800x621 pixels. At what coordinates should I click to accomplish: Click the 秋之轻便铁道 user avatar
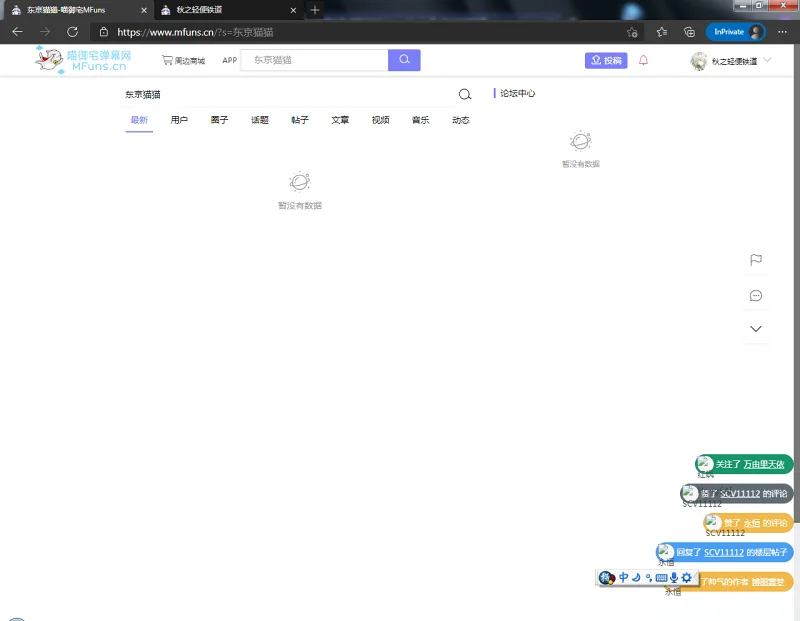pyautogui.click(x=698, y=61)
